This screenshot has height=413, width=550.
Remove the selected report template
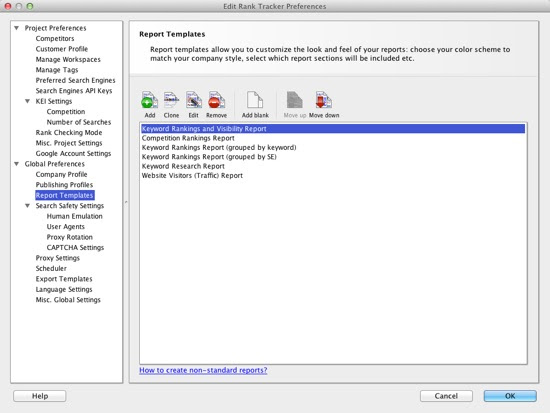(x=216, y=100)
